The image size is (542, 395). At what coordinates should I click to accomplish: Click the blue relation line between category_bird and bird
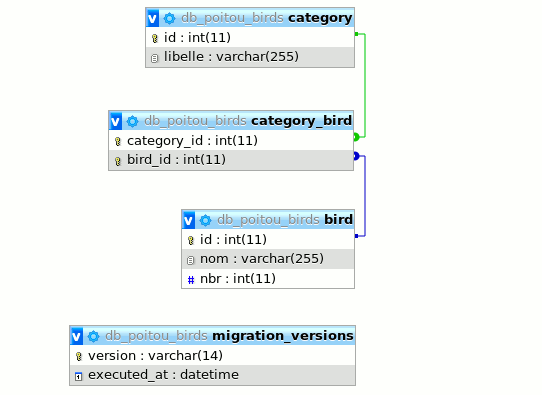click(365, 196)
